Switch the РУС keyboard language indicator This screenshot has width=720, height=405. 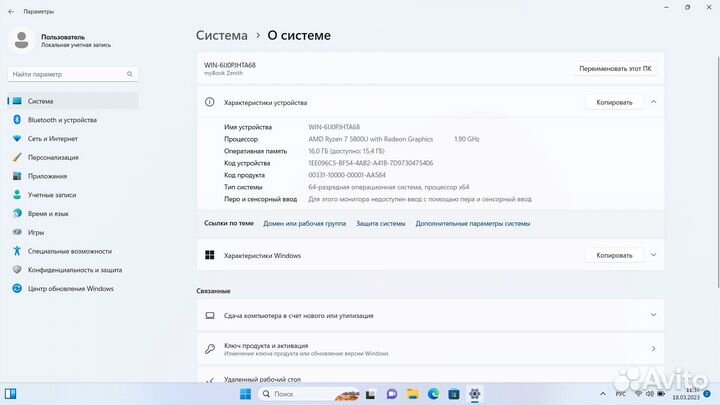(x=620, y=394)
